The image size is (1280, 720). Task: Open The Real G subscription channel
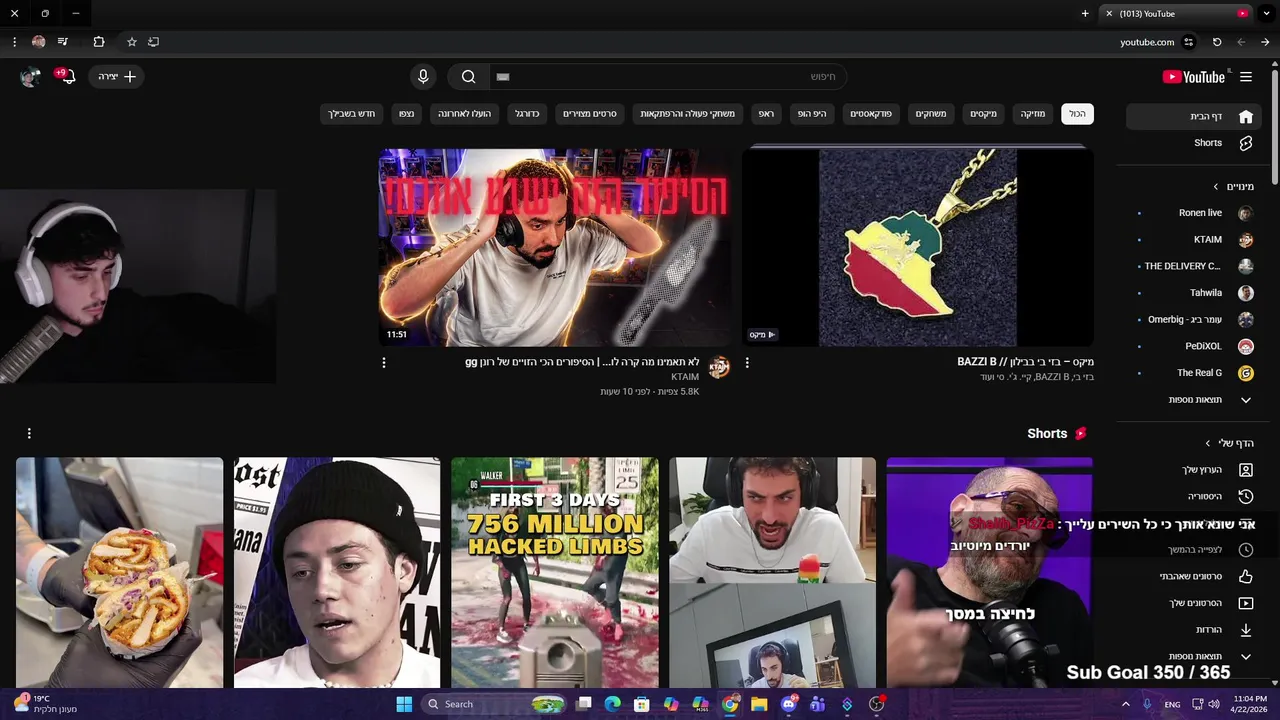(1195, 373)
